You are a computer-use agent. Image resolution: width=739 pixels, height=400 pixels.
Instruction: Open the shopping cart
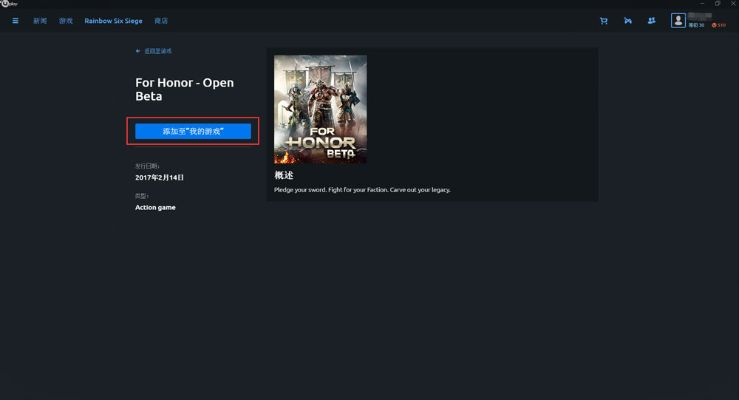click(x=603, y=20)
